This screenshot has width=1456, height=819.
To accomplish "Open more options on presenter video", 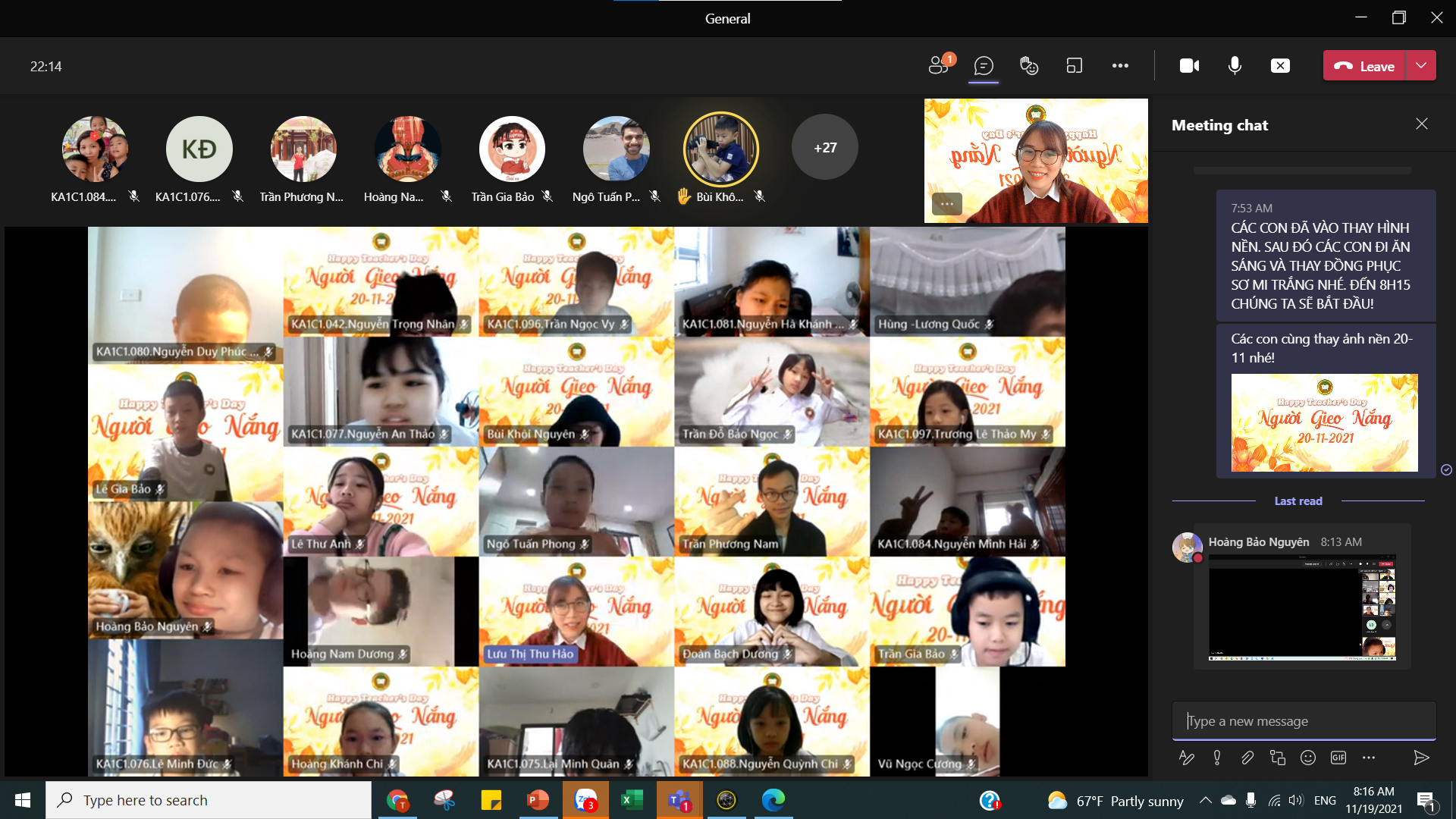I will click(x=947, y=204).
